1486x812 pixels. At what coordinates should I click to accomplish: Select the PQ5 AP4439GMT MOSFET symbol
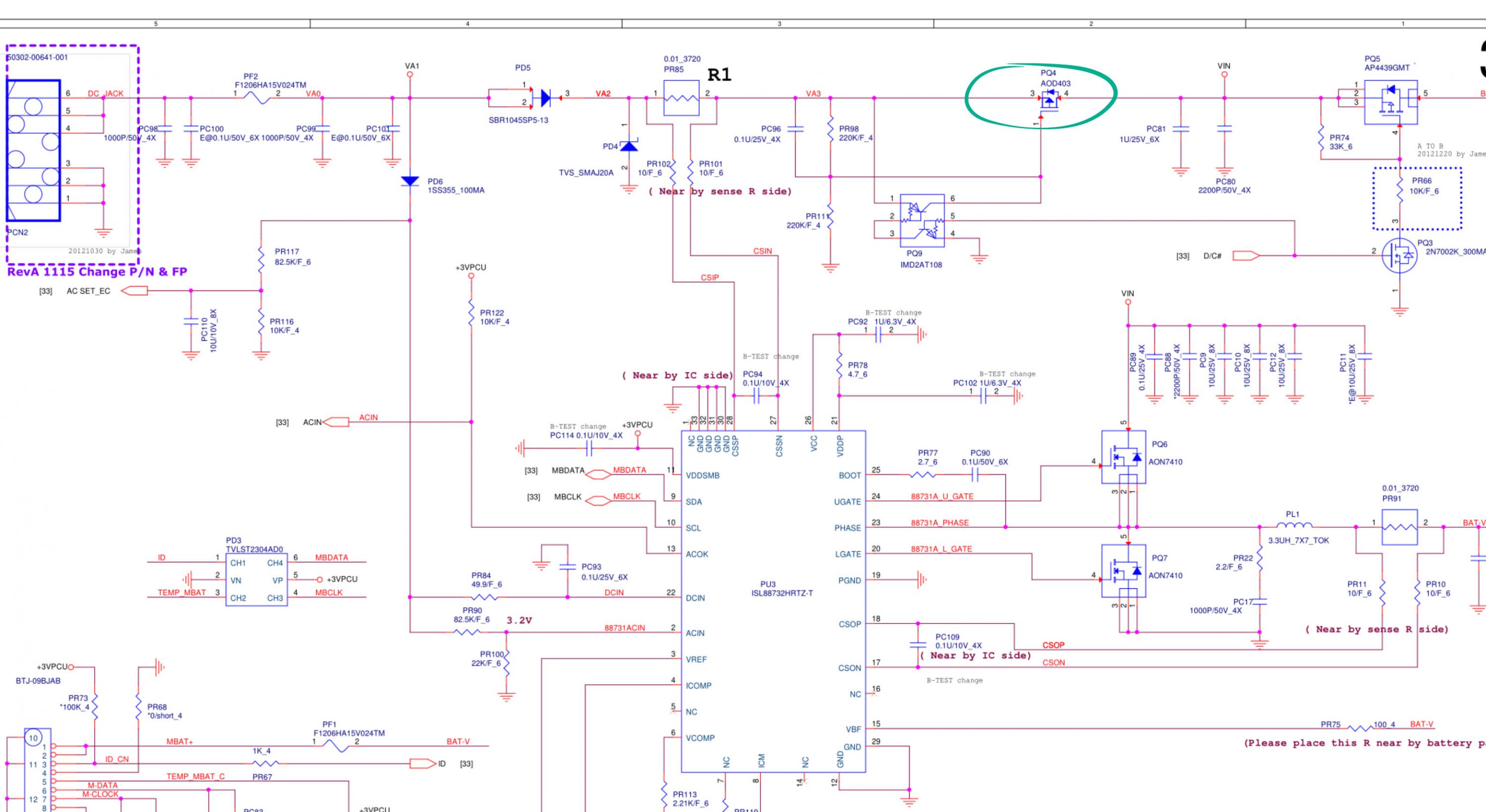(1391, 102)
